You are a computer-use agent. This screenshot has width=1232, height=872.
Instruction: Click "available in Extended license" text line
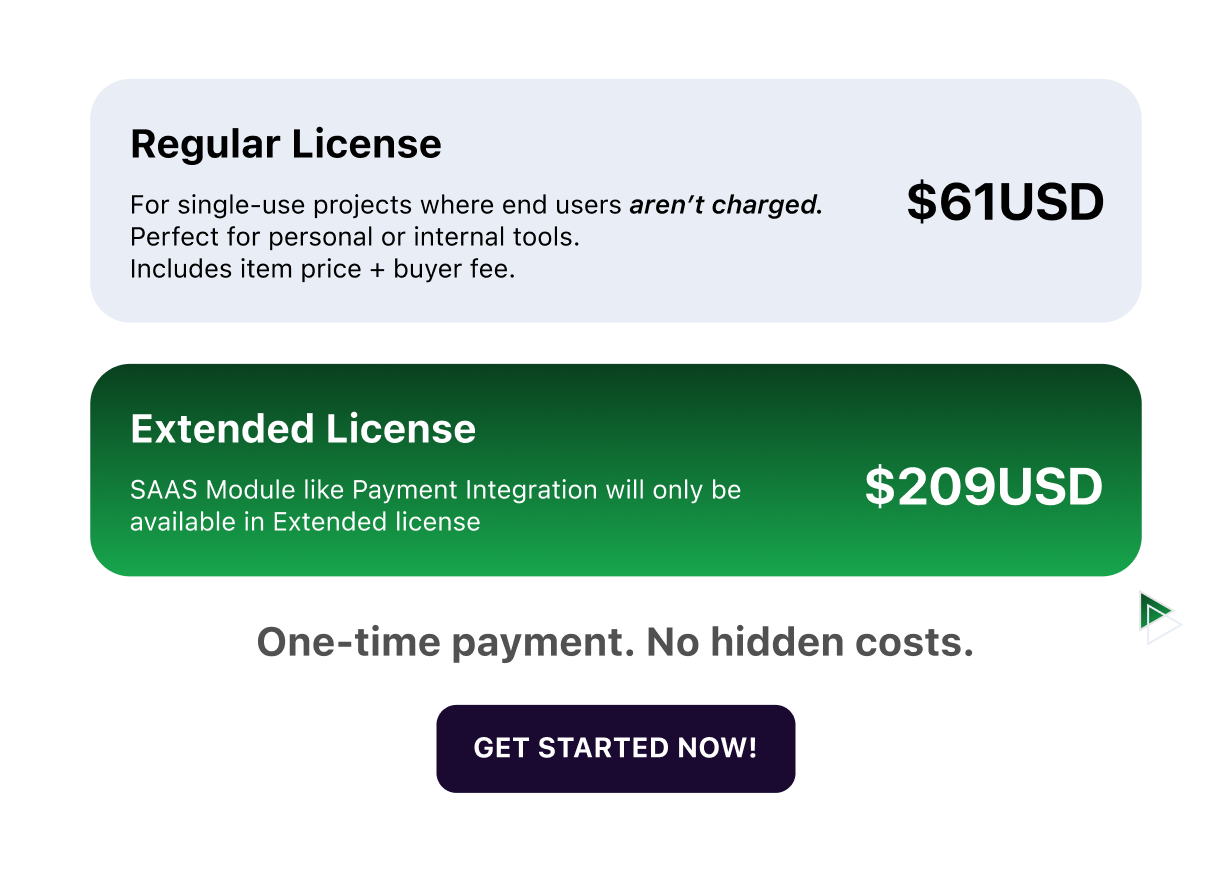pos(306,522)
